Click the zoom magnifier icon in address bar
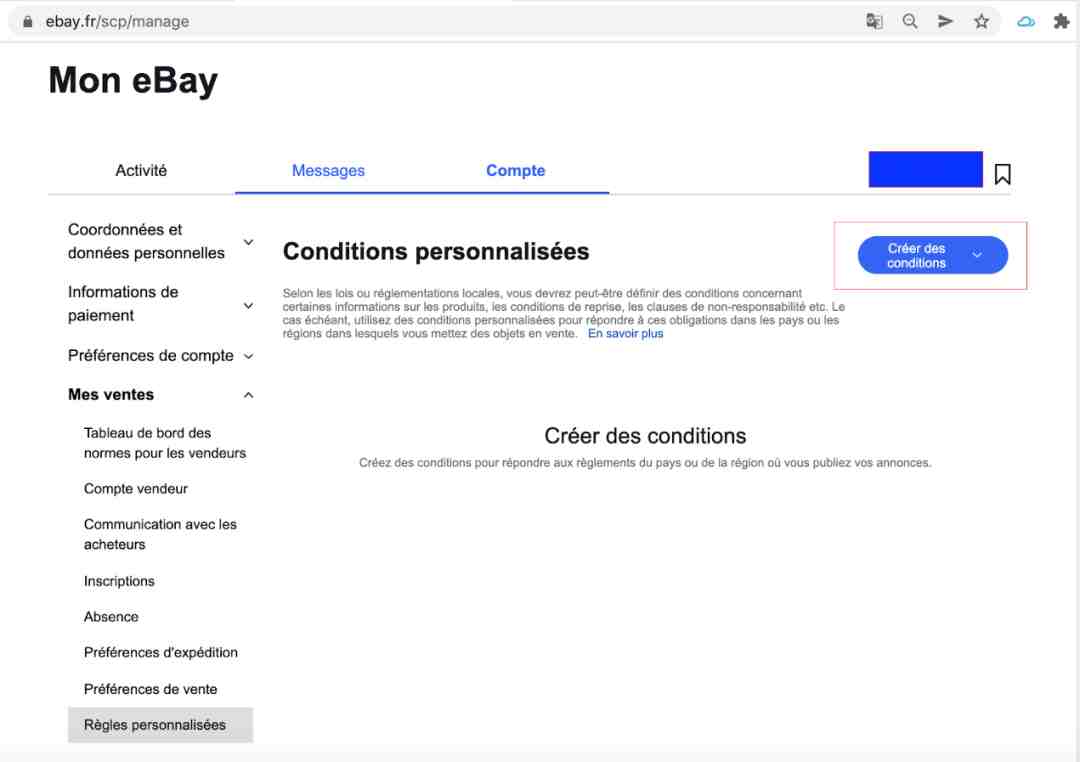 coord(910,21)
